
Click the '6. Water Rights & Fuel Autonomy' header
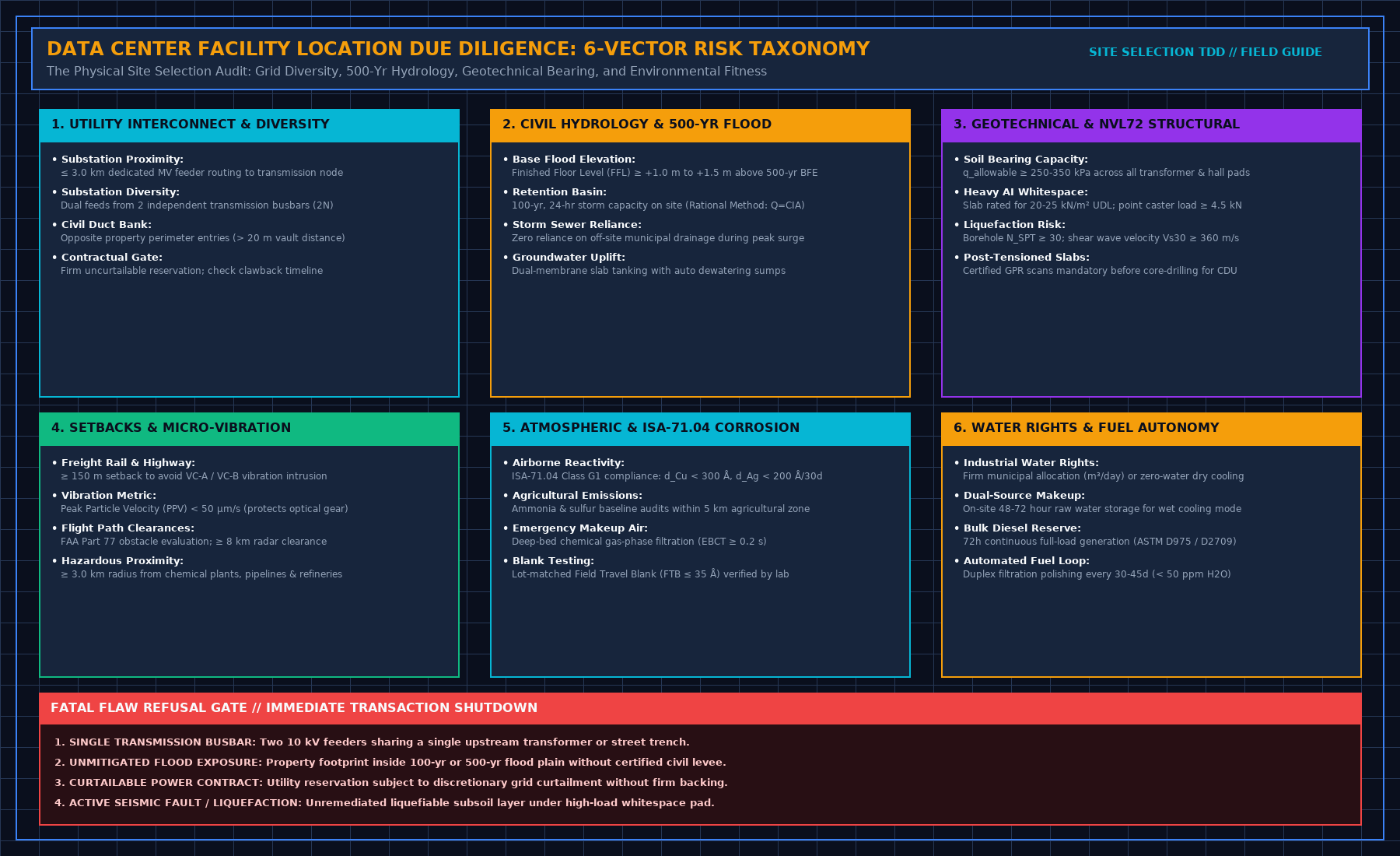tap(1151, 429)
